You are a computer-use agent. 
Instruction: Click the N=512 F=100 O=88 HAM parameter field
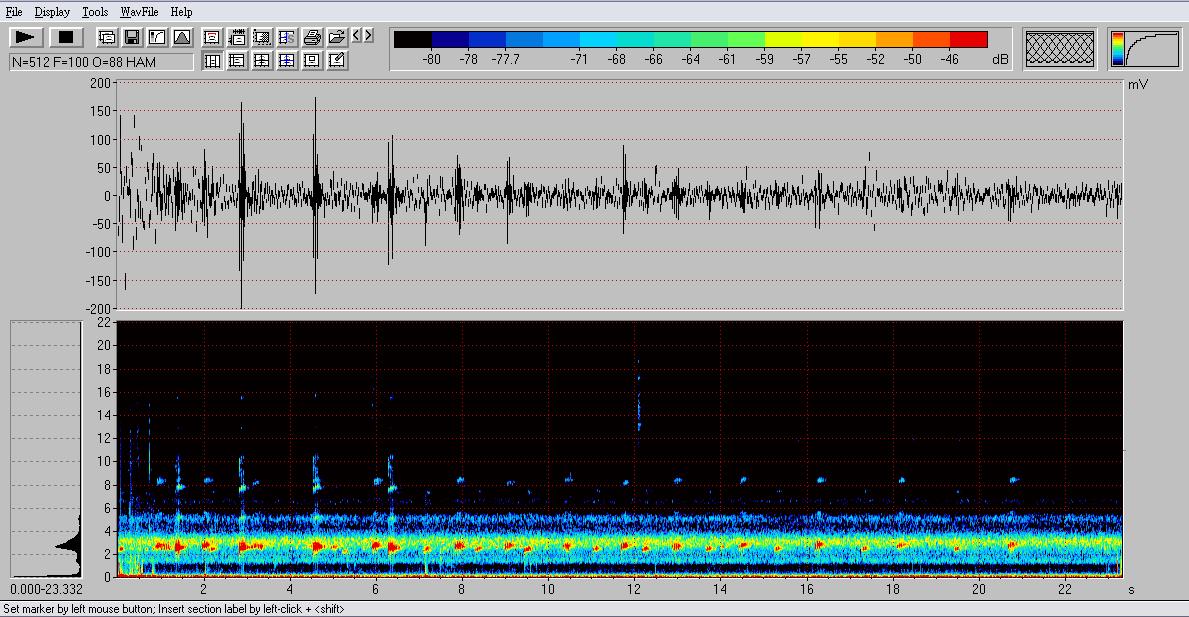point(101,62)
